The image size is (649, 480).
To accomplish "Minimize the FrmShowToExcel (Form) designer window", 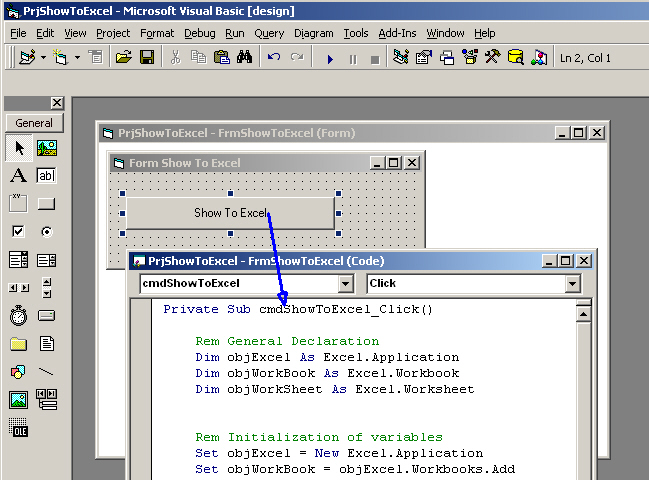I will (562, 133).
